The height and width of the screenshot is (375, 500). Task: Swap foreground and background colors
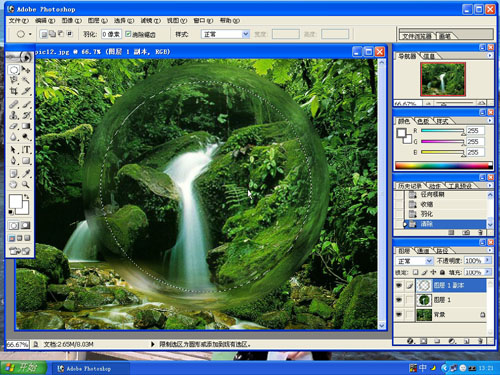coord(27,197)
